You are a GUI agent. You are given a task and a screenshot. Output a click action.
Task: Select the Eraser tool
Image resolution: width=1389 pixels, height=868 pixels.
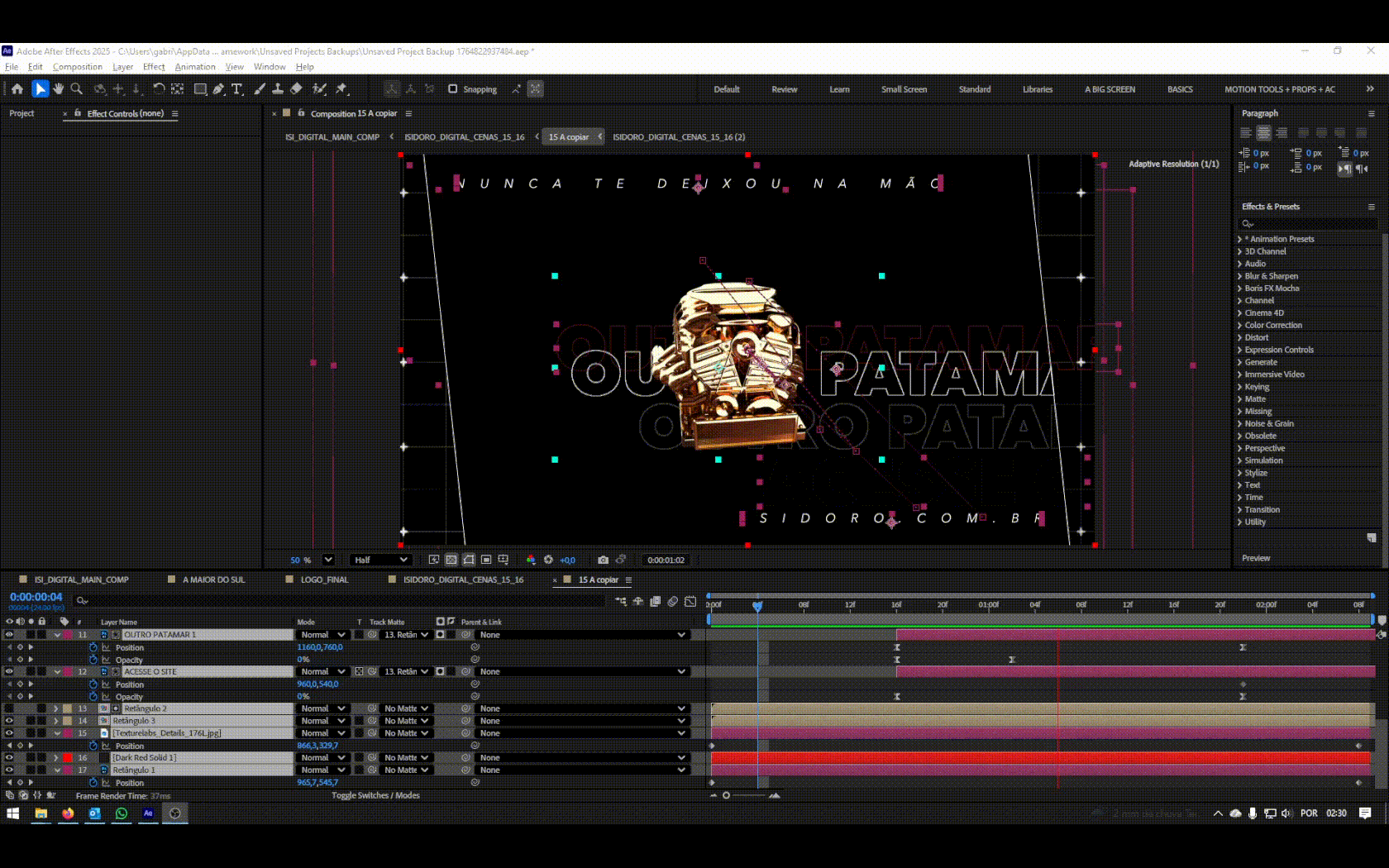(x=296, y=88)
